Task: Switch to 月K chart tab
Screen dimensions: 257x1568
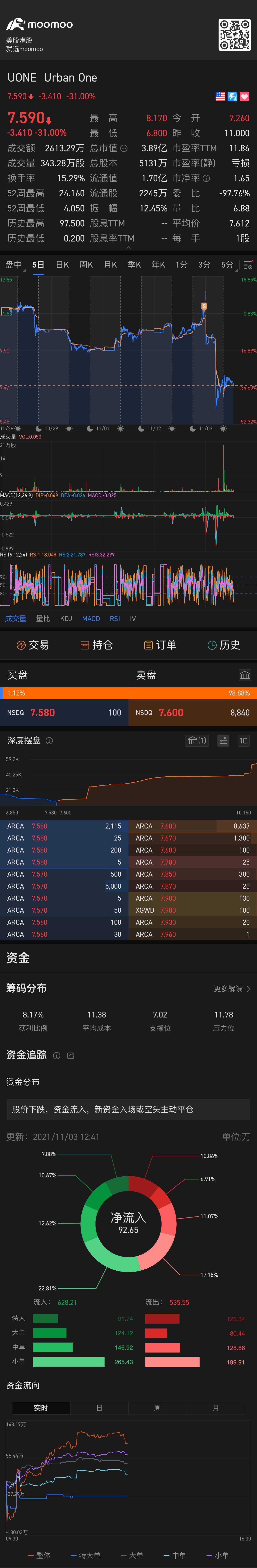Action: [x=110, y=265]
